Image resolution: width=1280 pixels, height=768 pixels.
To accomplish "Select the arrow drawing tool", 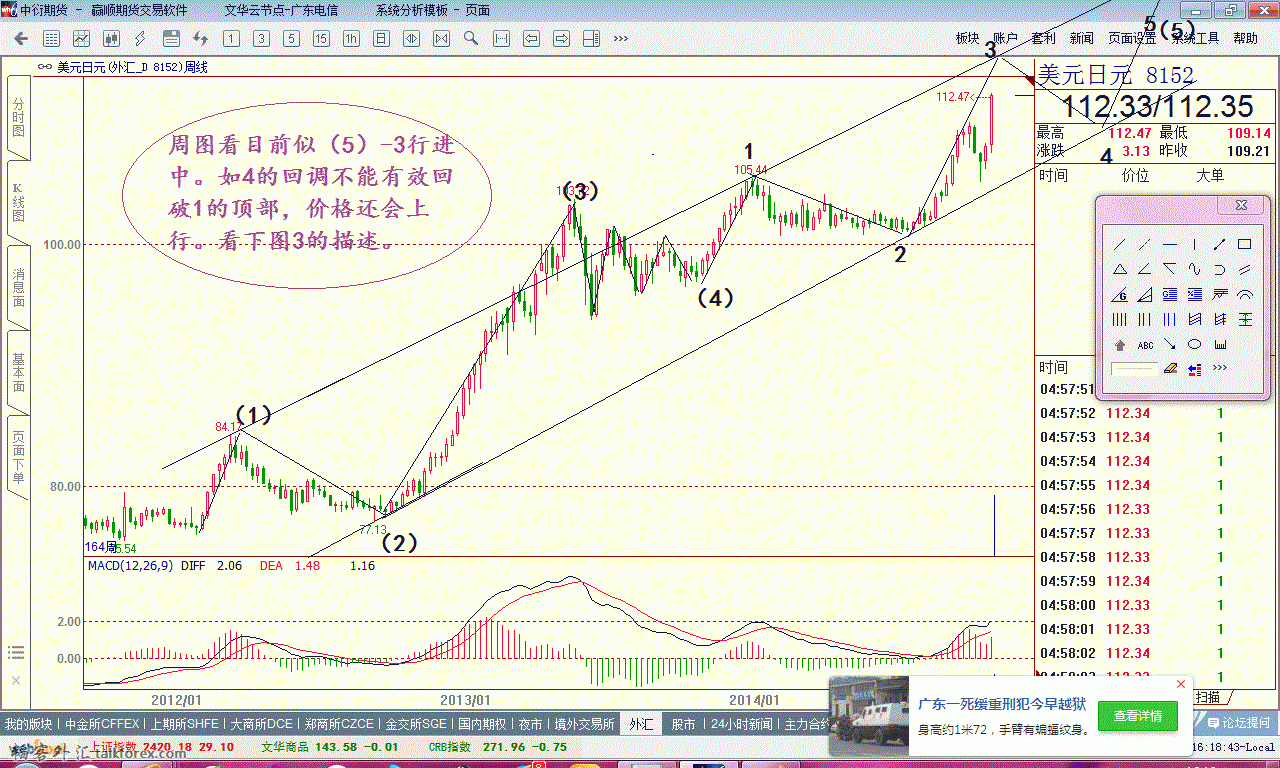I will [x=1170, y=344].
